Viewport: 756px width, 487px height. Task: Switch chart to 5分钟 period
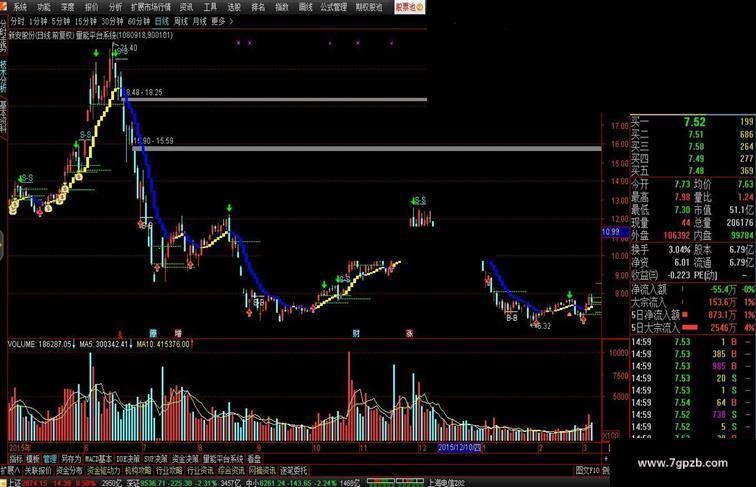[x=61, y=21]
